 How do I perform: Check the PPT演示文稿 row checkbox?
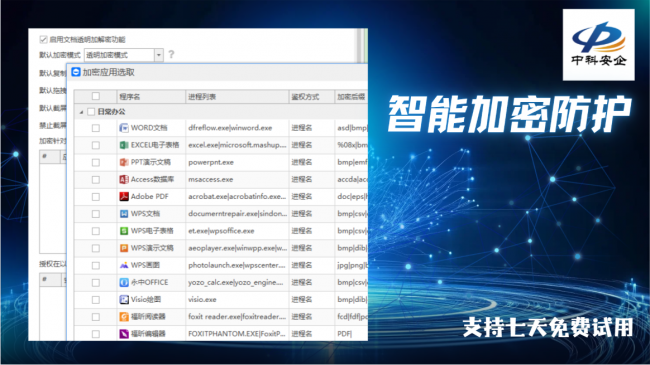(96, 162)
